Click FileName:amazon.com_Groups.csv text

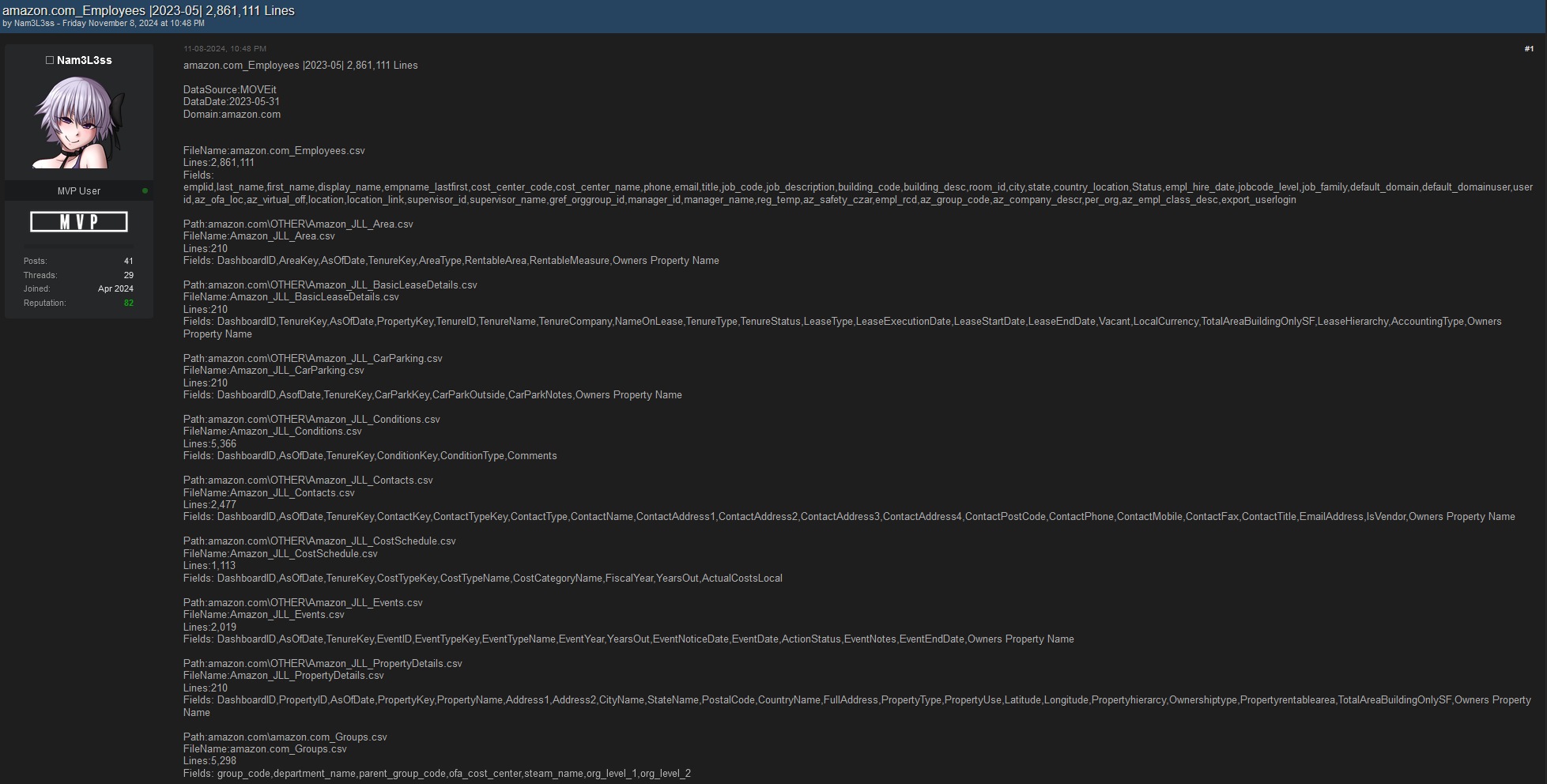pyautogui.click(x=265, y=749)
